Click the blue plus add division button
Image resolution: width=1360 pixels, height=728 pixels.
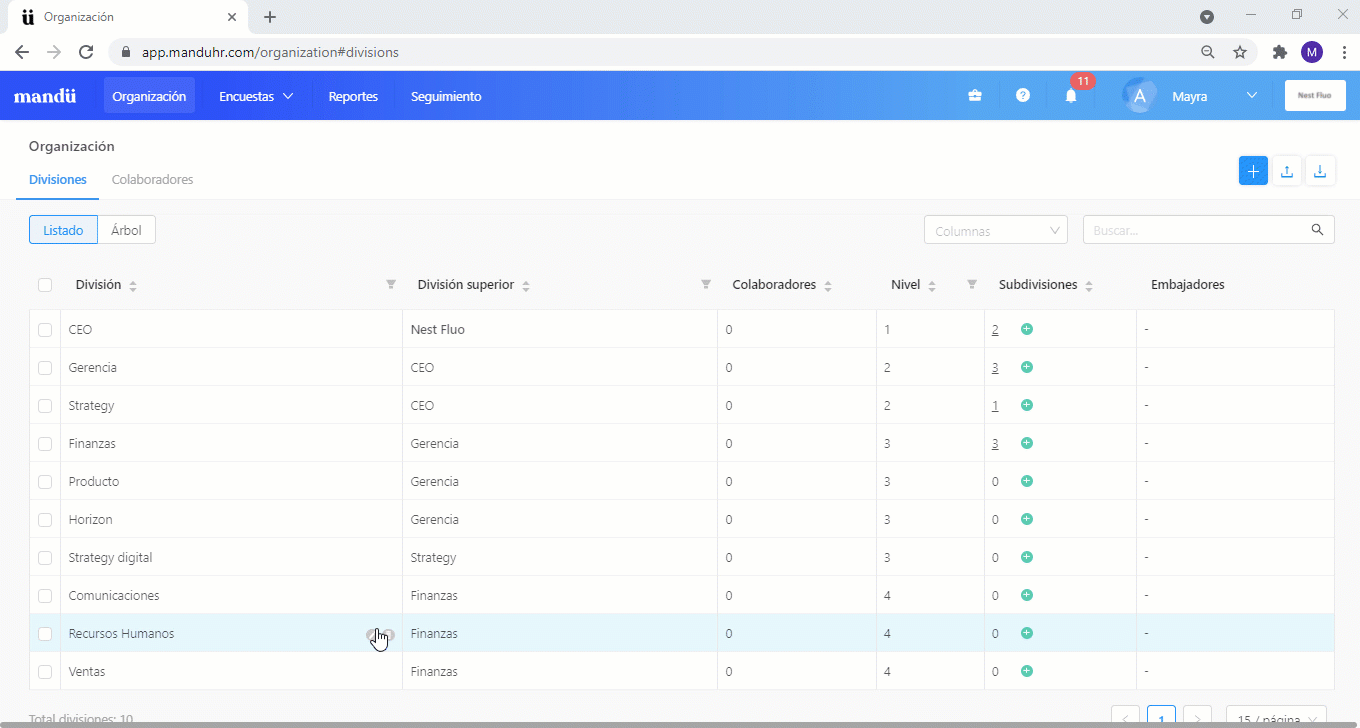pyautogui.click(x=1253, y=171)
